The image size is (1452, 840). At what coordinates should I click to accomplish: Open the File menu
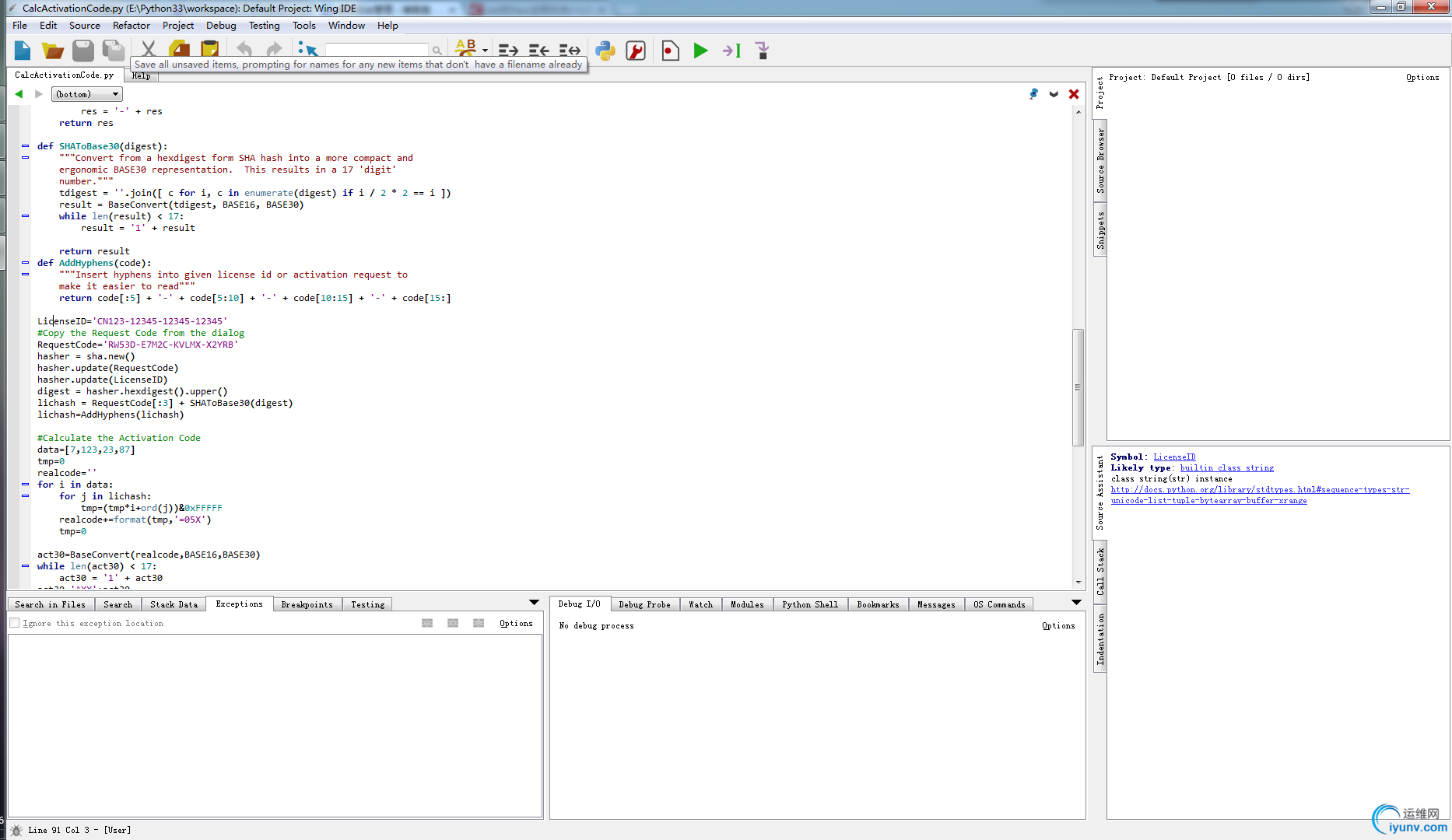19,25
